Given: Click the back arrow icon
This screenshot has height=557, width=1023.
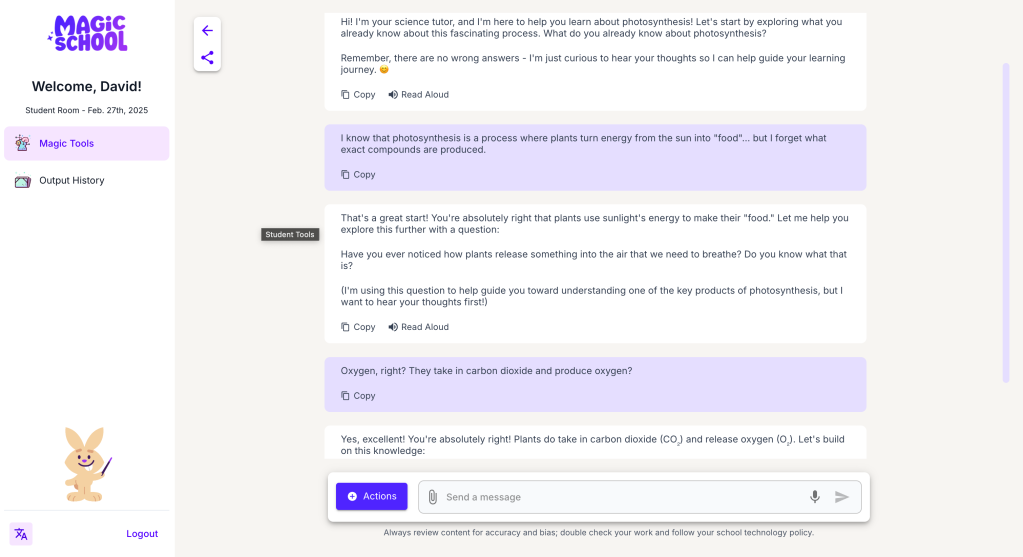Looking at the screenshot, I should pyautogui.click(x=207, y=31).
